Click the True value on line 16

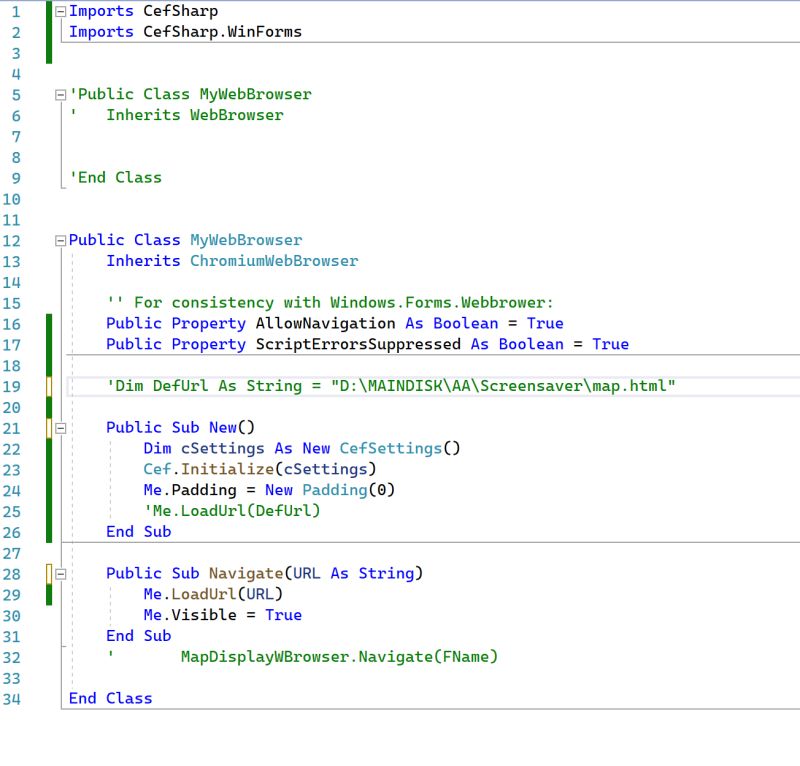(x=550, y=323)
